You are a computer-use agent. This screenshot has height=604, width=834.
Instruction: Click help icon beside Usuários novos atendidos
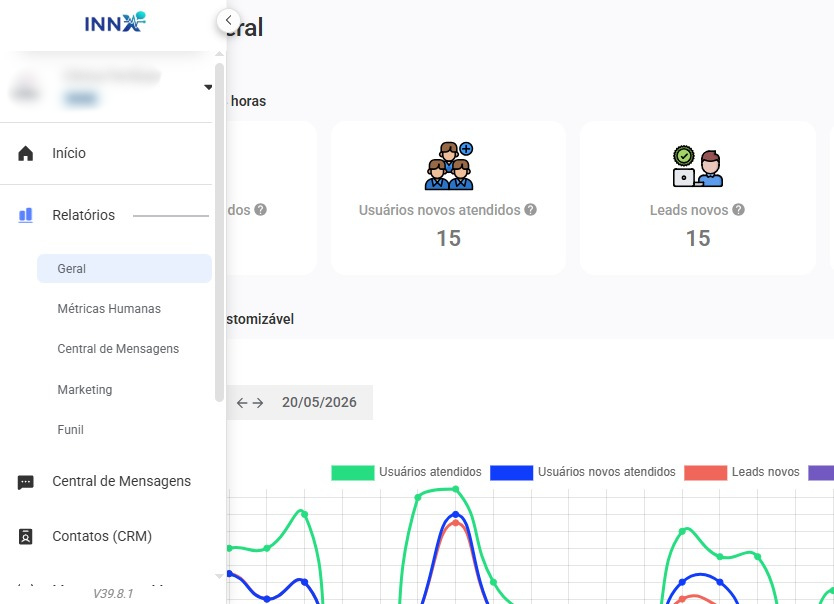click(x=530, y=209)
